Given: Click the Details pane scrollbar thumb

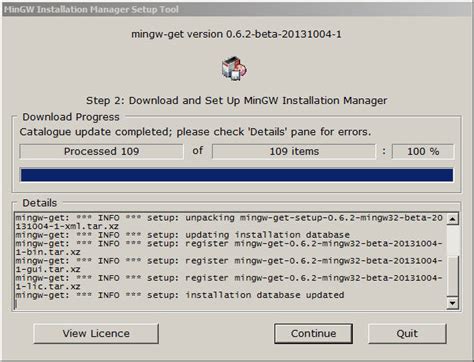Looking at the screenshot, I should click(452, 276).
